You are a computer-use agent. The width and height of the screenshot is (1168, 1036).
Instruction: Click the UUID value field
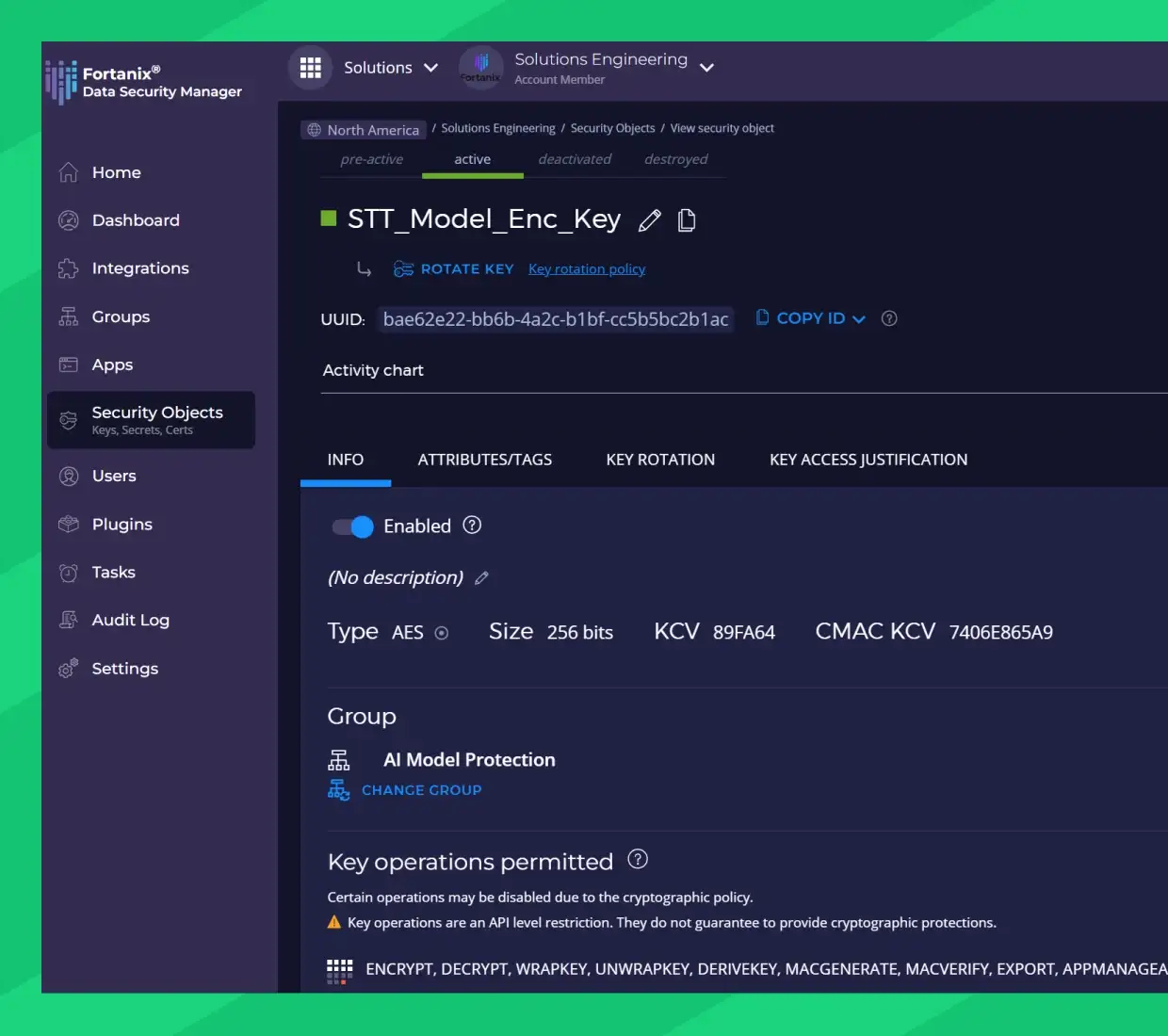(x=555, y=319)
